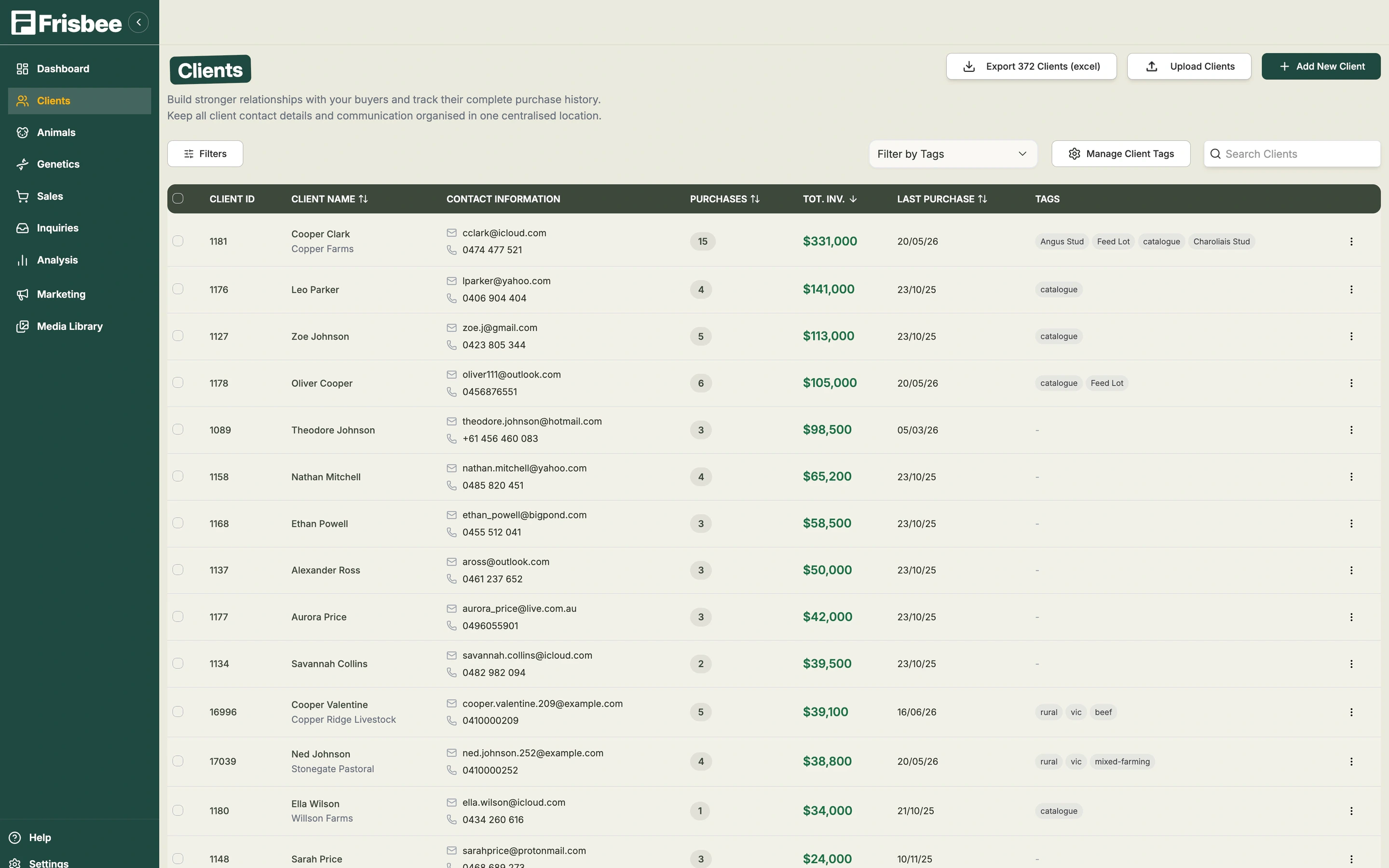Screen dimensions: 1389x868
Task: Open the three-dot menu for Alexander Ross
Action: pos(1351,570)
